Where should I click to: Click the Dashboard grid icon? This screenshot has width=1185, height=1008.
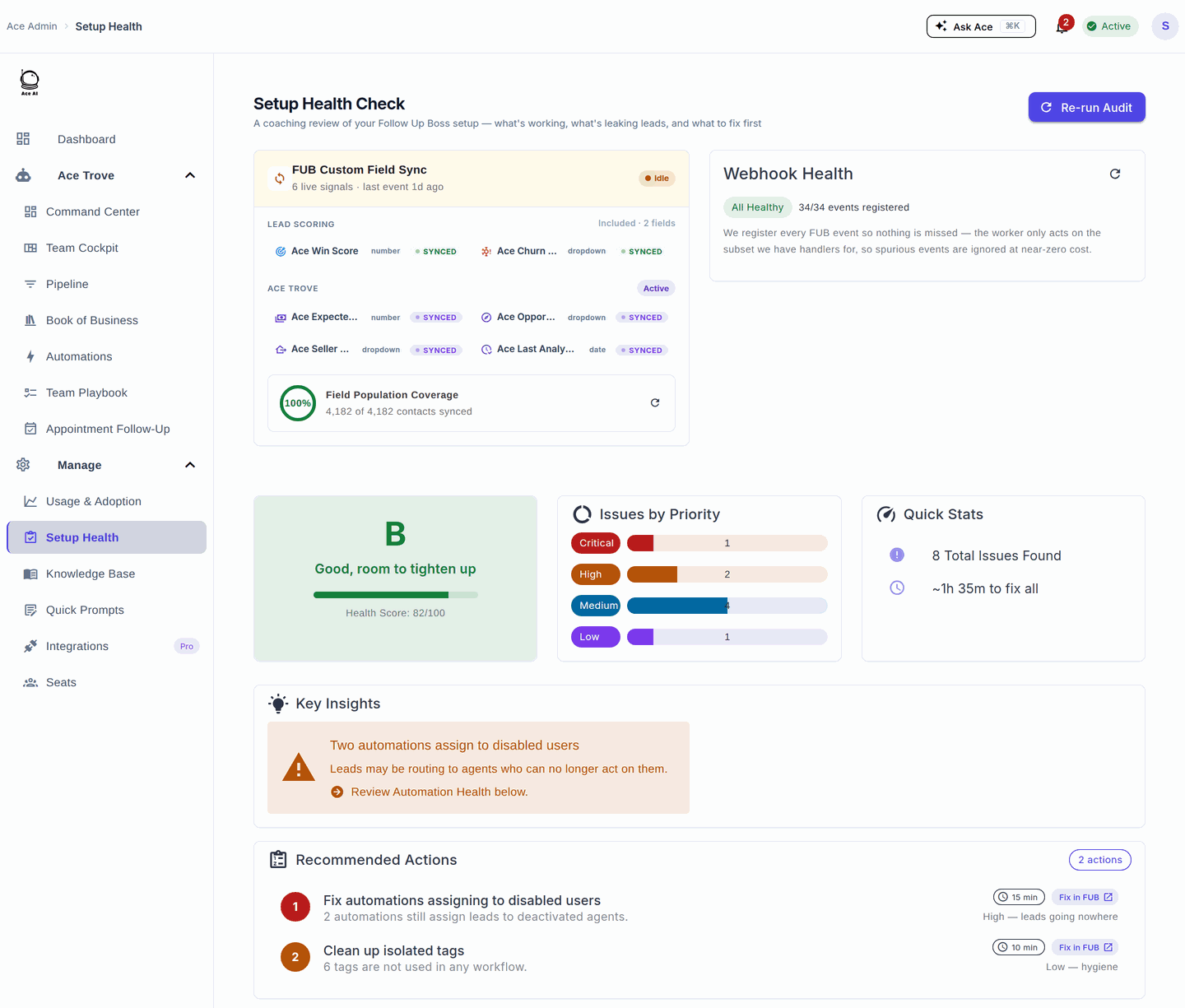[x=23, y=139]
